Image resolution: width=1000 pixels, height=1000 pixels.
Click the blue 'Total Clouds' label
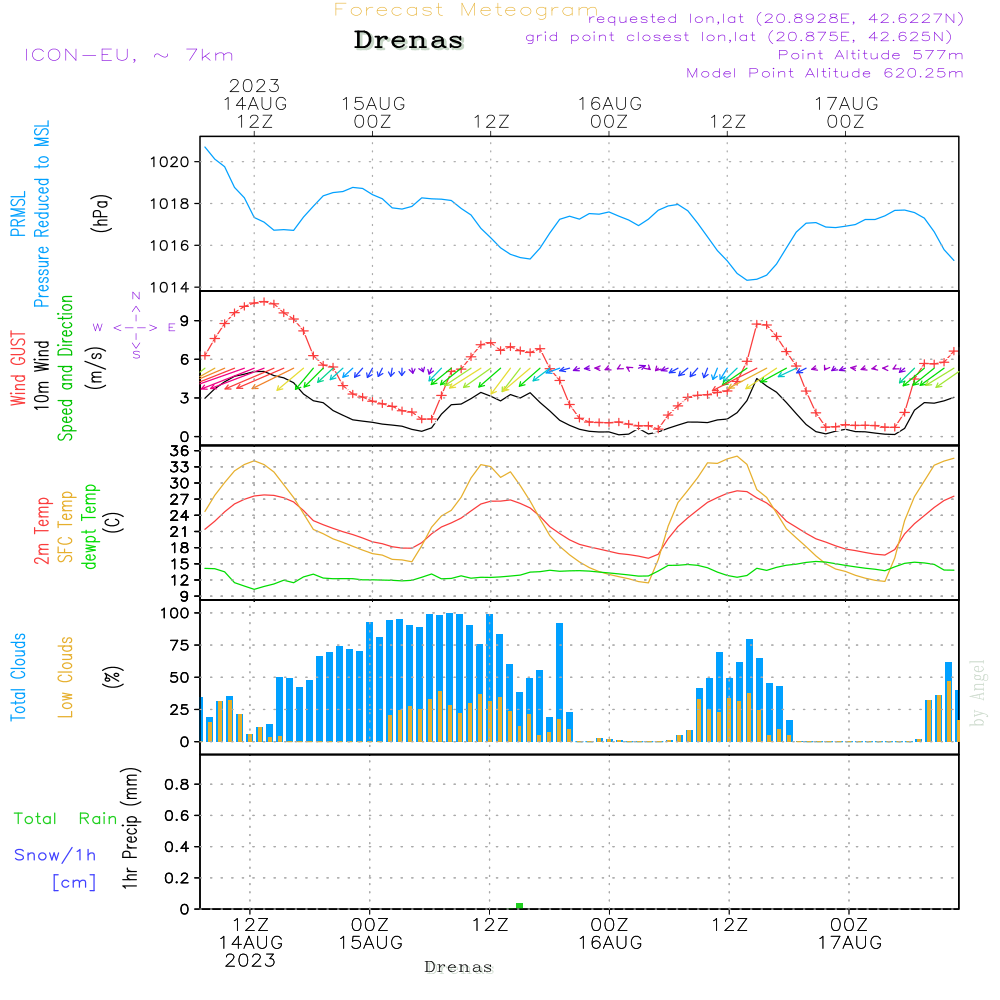pyautogui.click(x=18, y=677)
